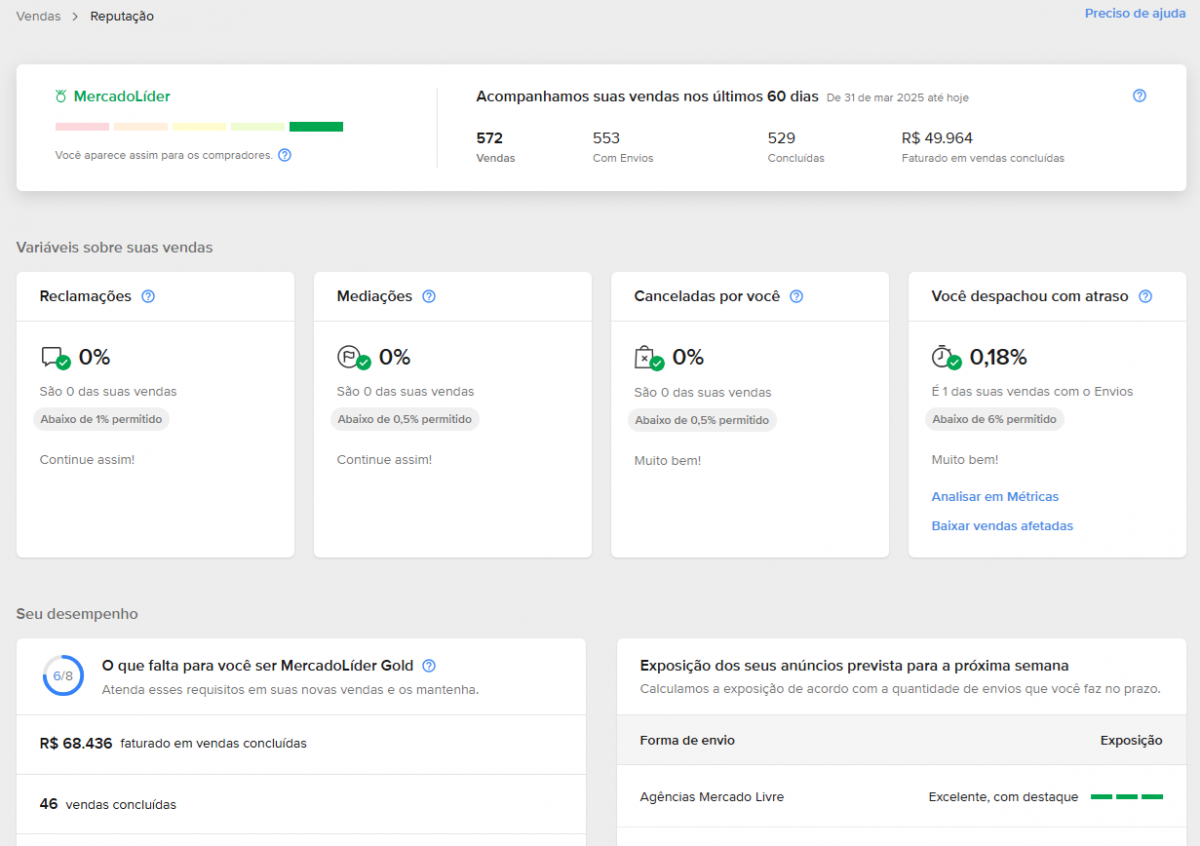Click the Mediações flag icon
Image resolution: width=1200 pixels, height=846 pixels.
[352, 358]
